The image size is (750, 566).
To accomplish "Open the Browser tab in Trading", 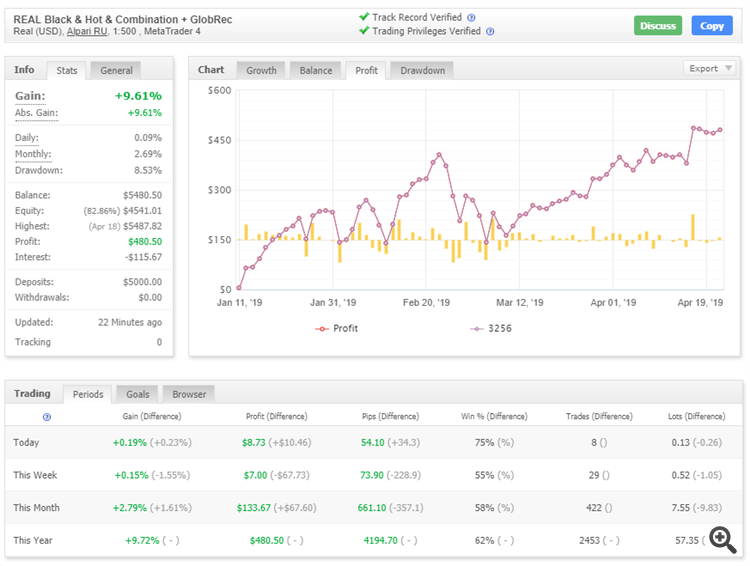I will point(189,394).
